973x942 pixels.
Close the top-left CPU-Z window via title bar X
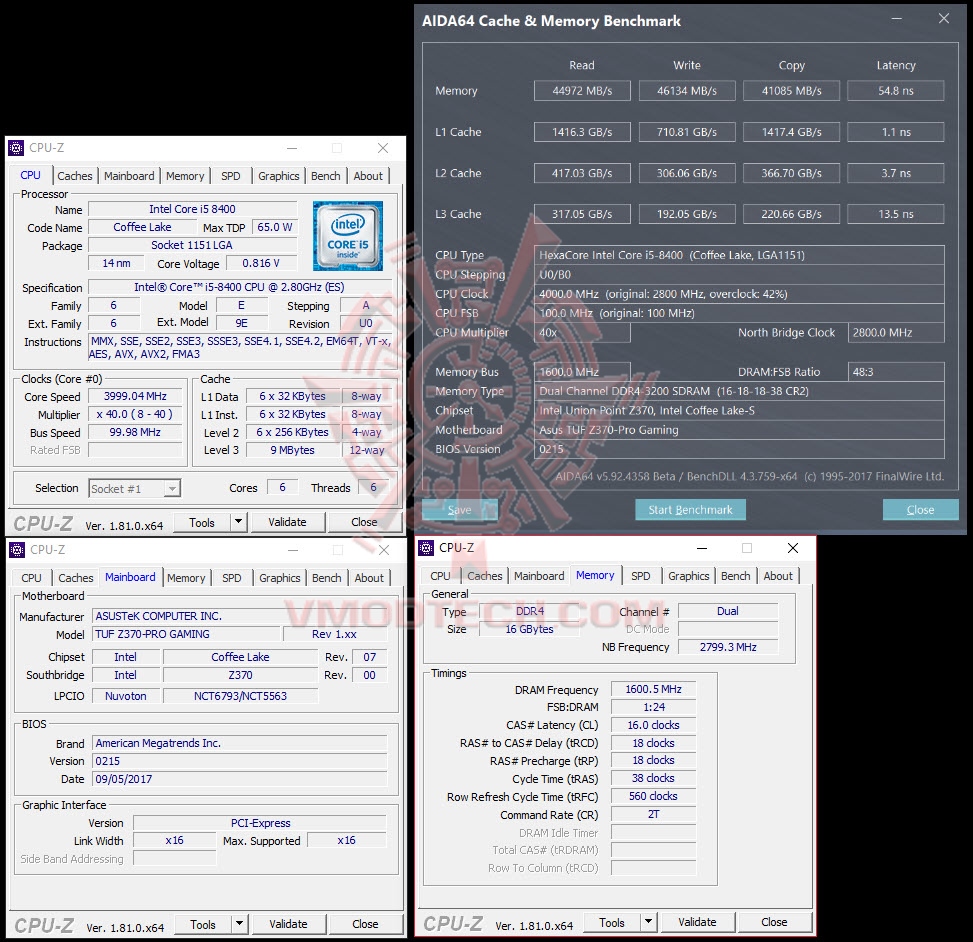click(x=383, y=148)
